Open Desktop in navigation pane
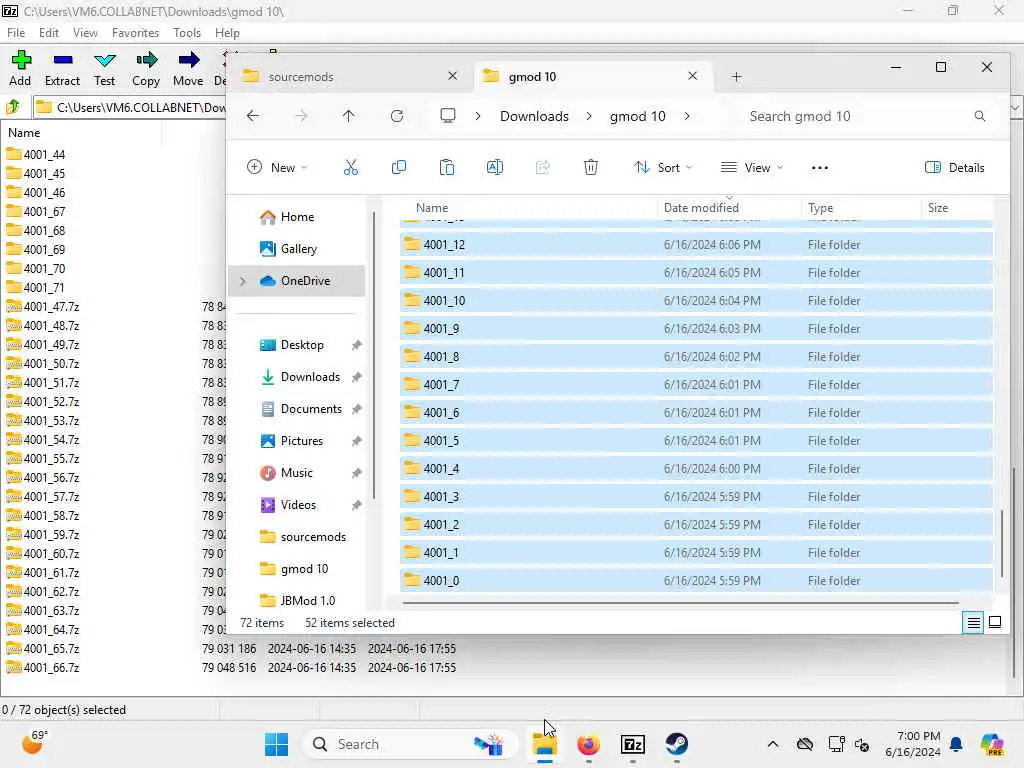Viewport: 1024px width, 768px height. tap(302, 345)
